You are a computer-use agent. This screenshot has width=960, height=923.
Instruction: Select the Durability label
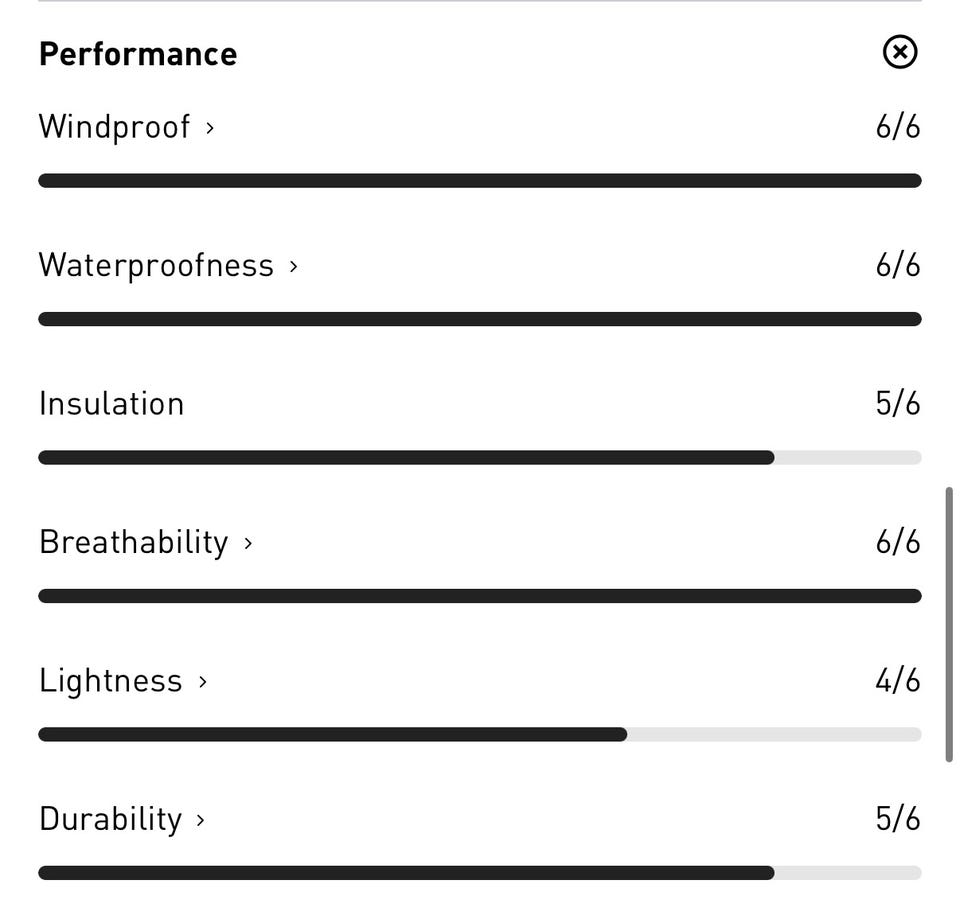tap(111, 819)
